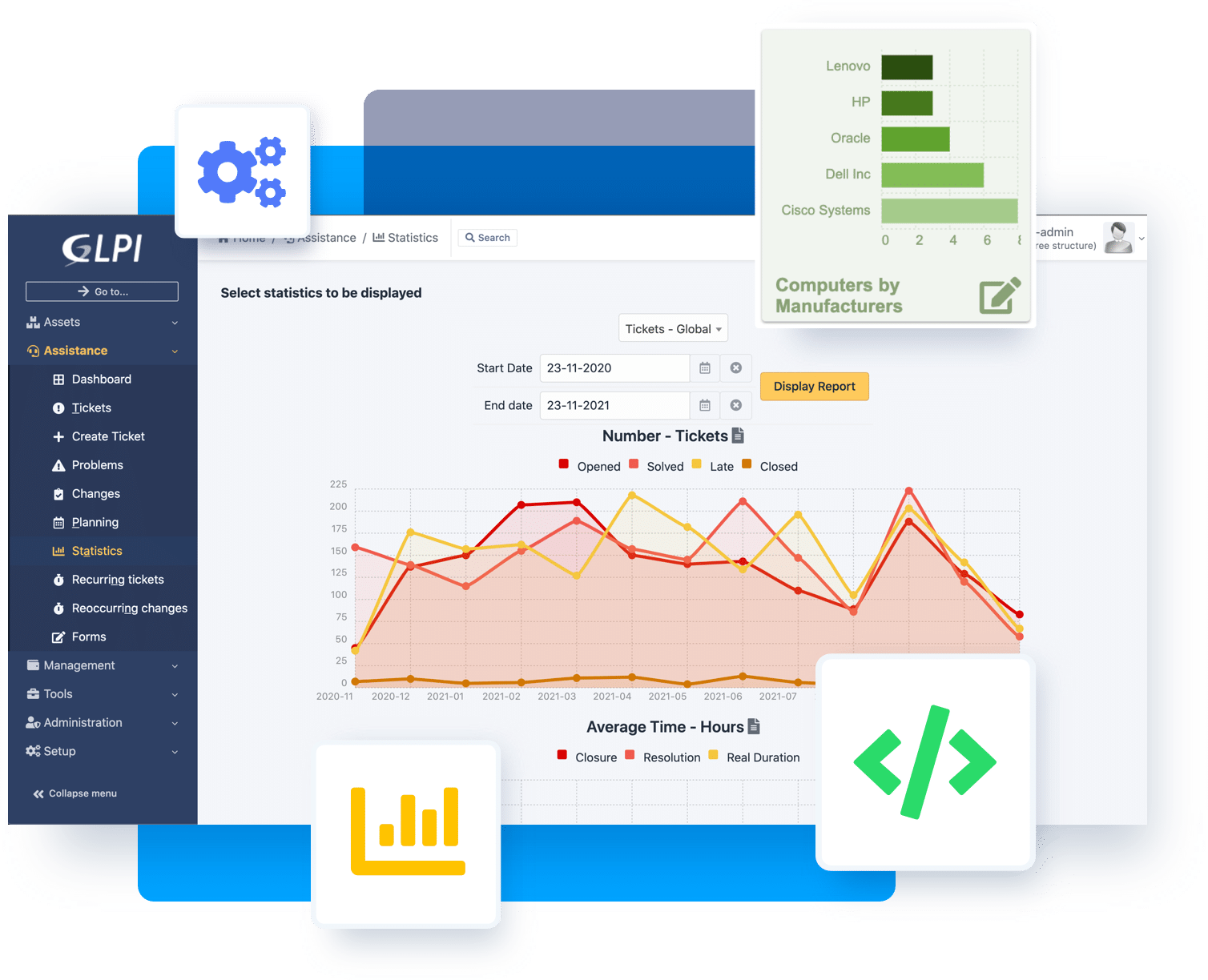Click the Assistance breadcrumb link

coord(327,238)
